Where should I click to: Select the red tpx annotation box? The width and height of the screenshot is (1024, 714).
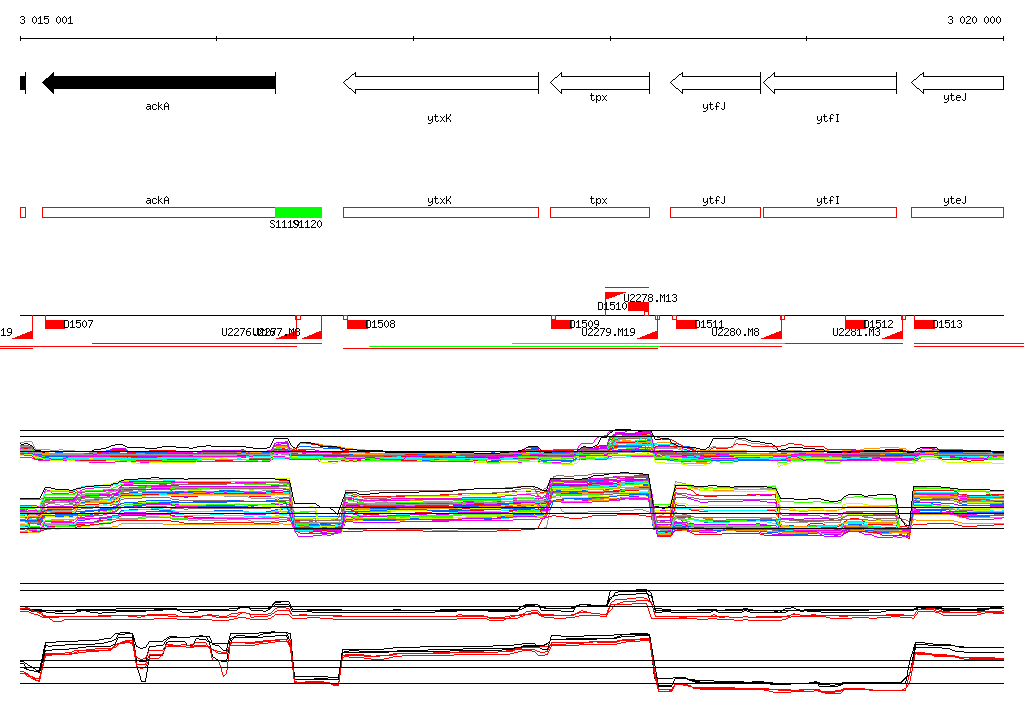[600, 212]
